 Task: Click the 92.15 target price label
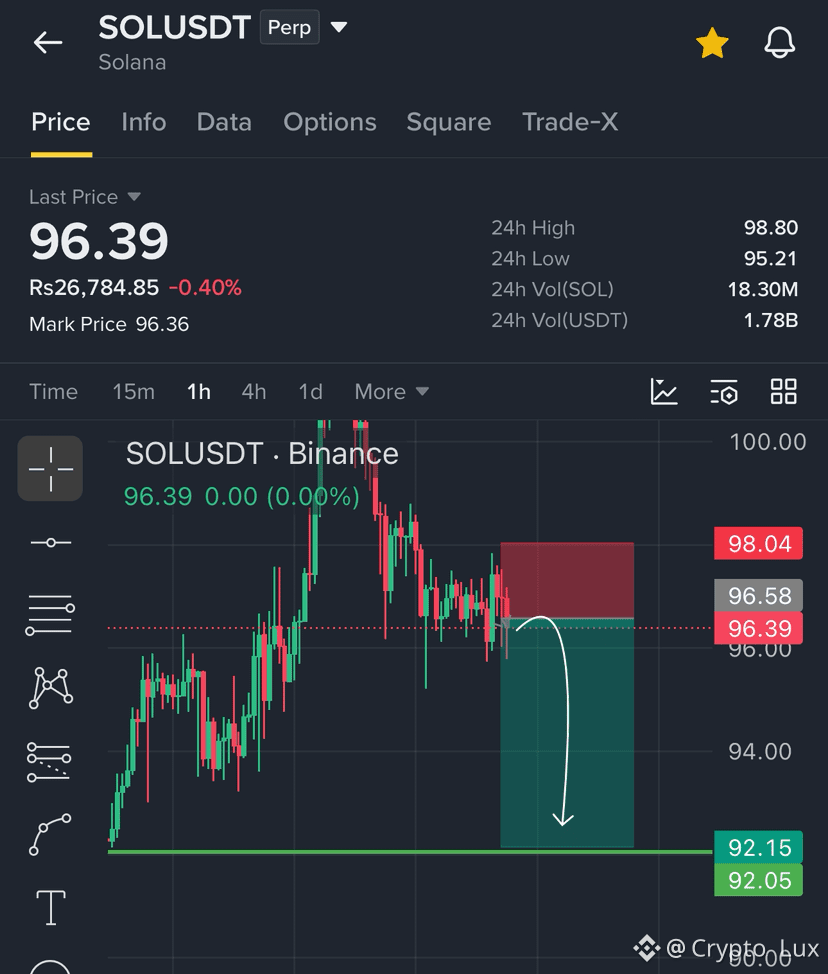coord(758,847)
